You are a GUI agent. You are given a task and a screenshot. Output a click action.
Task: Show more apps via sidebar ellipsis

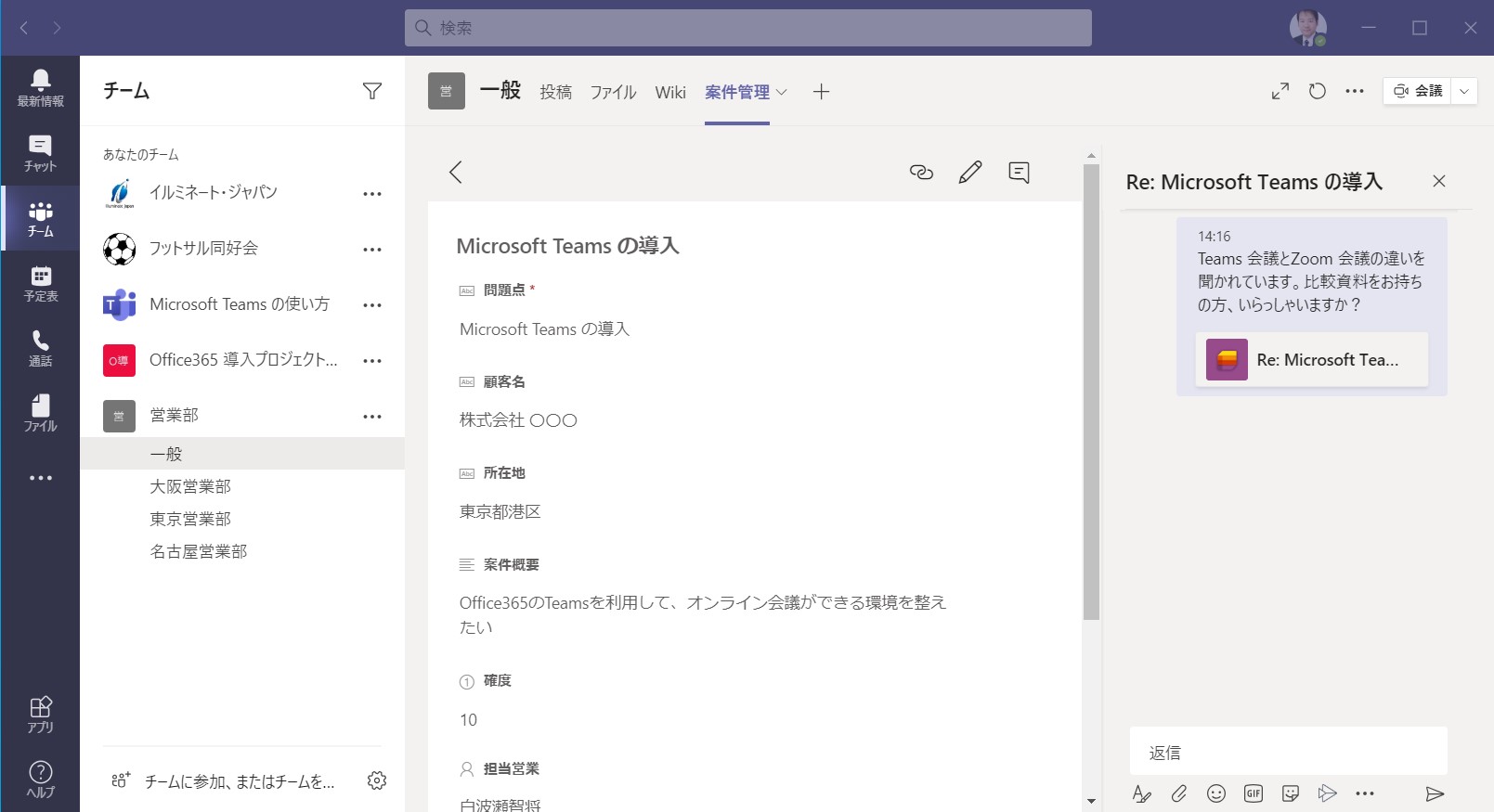tap(41, 478)
